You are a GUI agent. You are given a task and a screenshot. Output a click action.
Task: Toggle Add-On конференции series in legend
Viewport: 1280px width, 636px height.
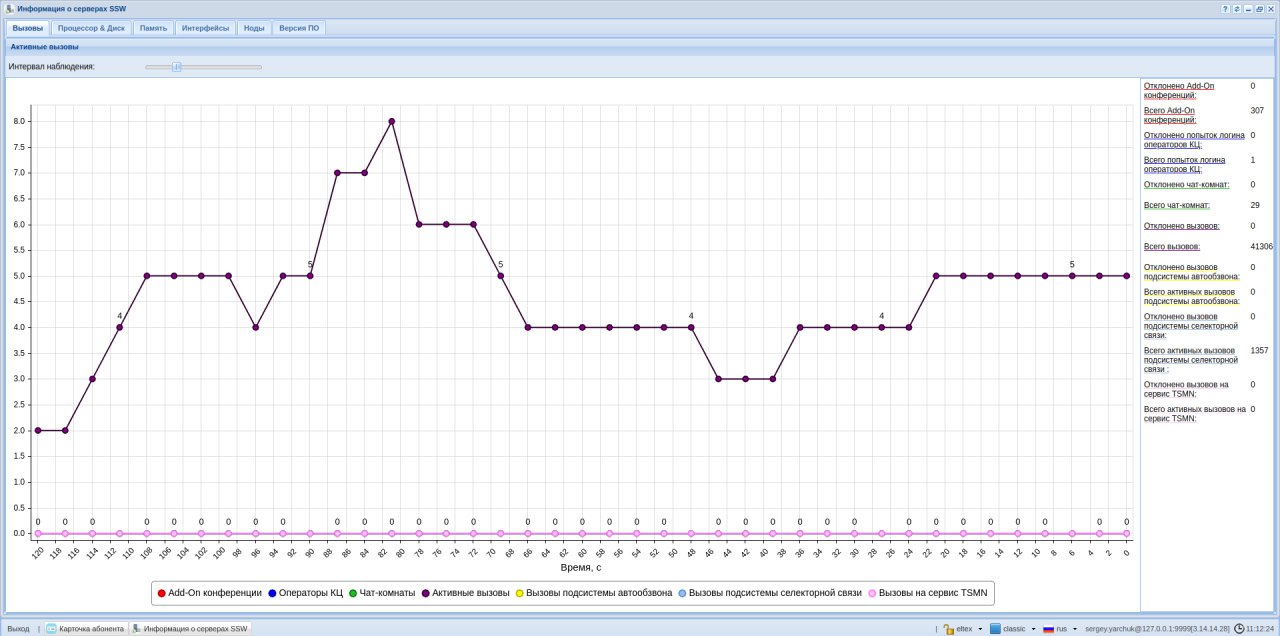coord(208,593)
